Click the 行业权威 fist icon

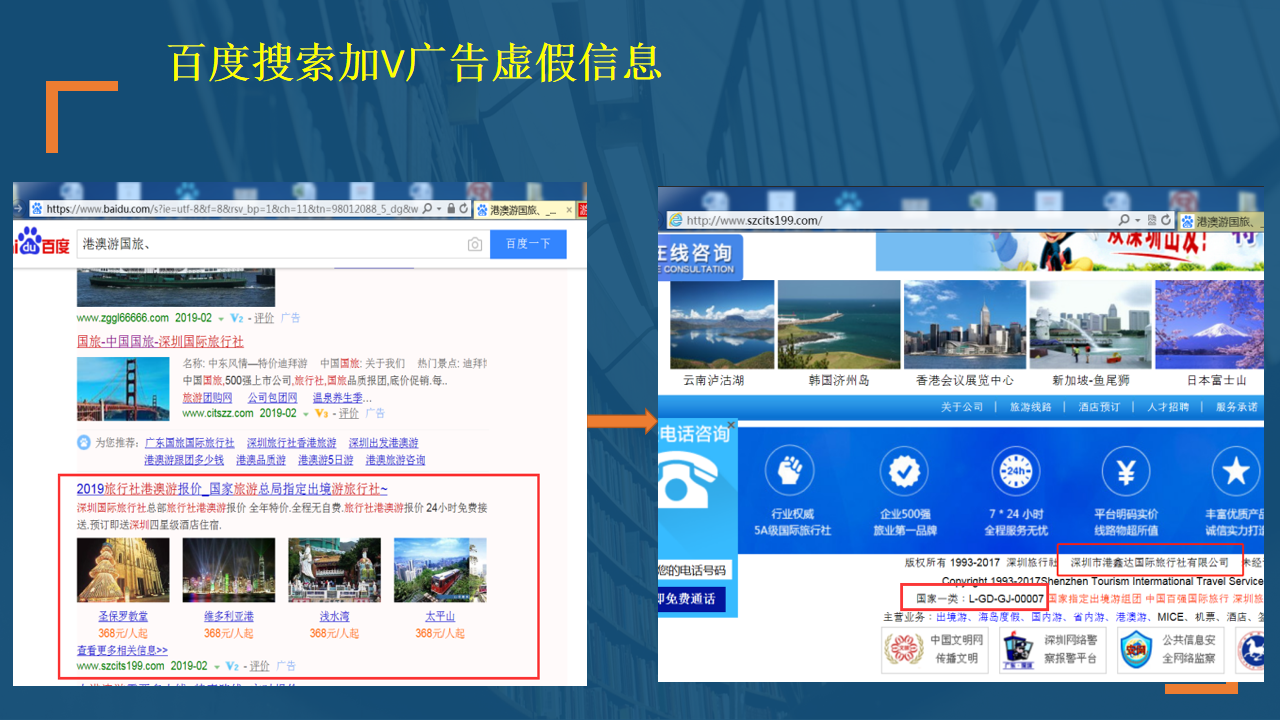click(792, 471)
